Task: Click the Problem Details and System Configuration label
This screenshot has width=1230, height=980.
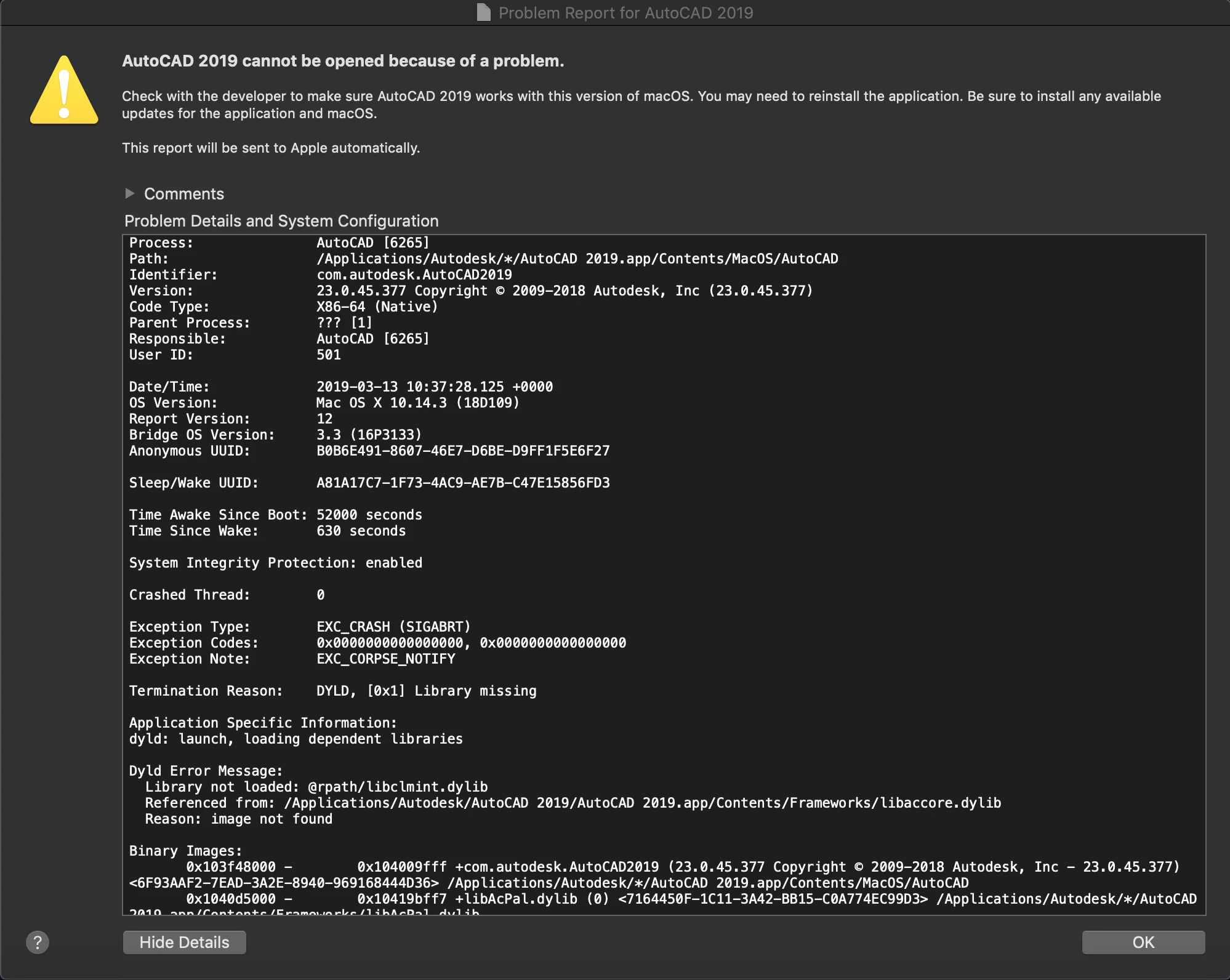Action: click(281, 221)
